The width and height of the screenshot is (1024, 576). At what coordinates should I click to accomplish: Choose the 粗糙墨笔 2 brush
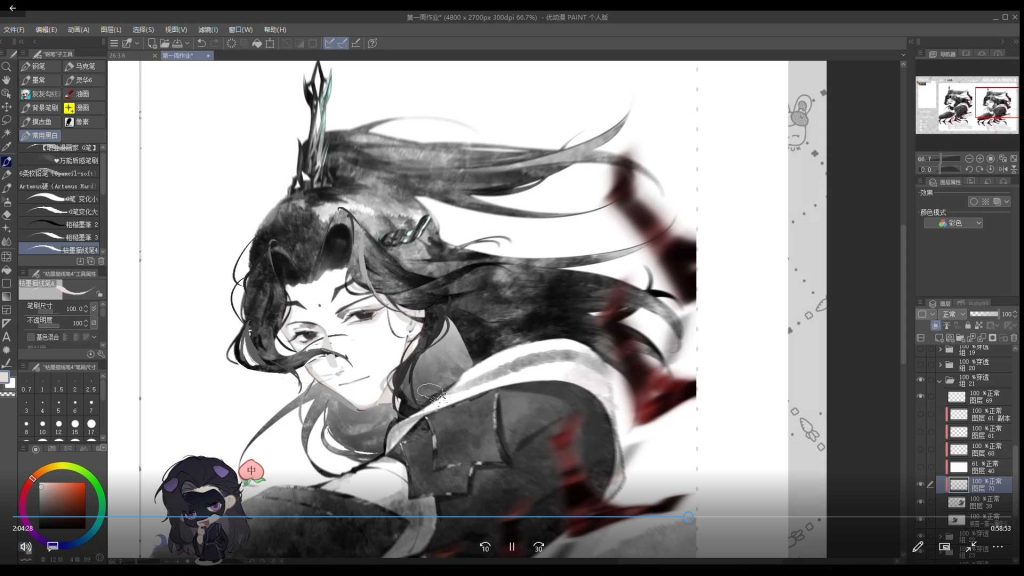point(60,224)
